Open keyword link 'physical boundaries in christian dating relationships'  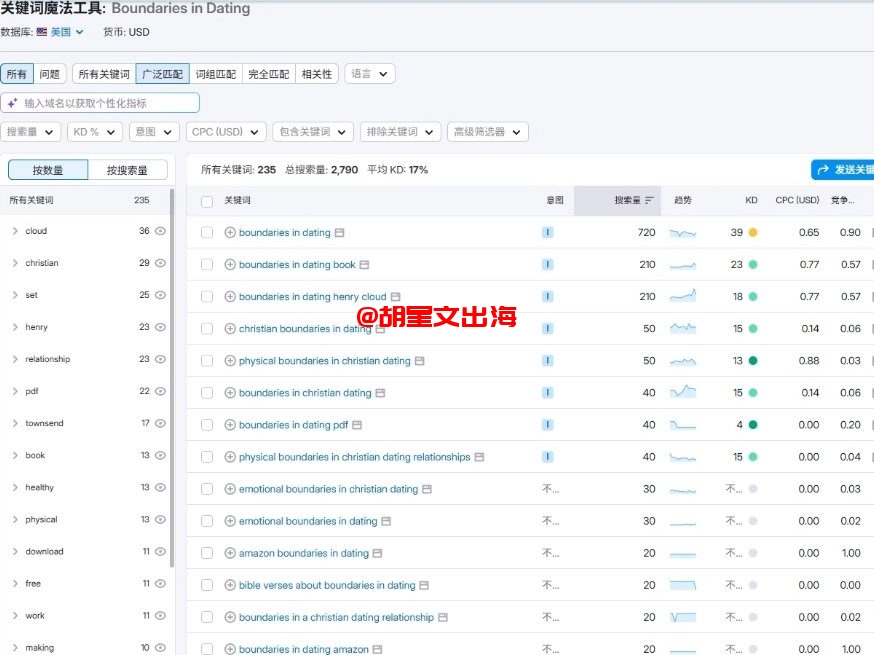coord(355,457)
